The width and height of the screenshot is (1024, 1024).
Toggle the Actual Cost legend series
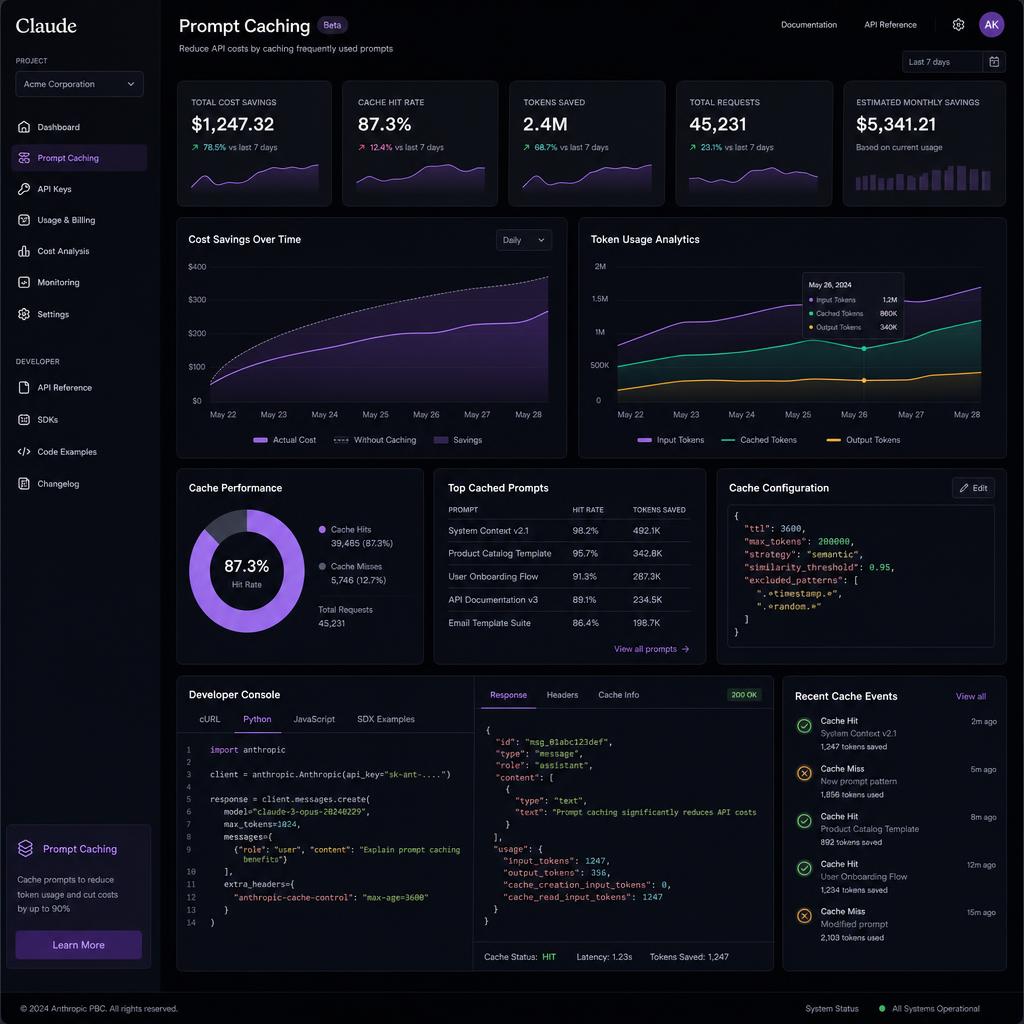coord(285,440)
